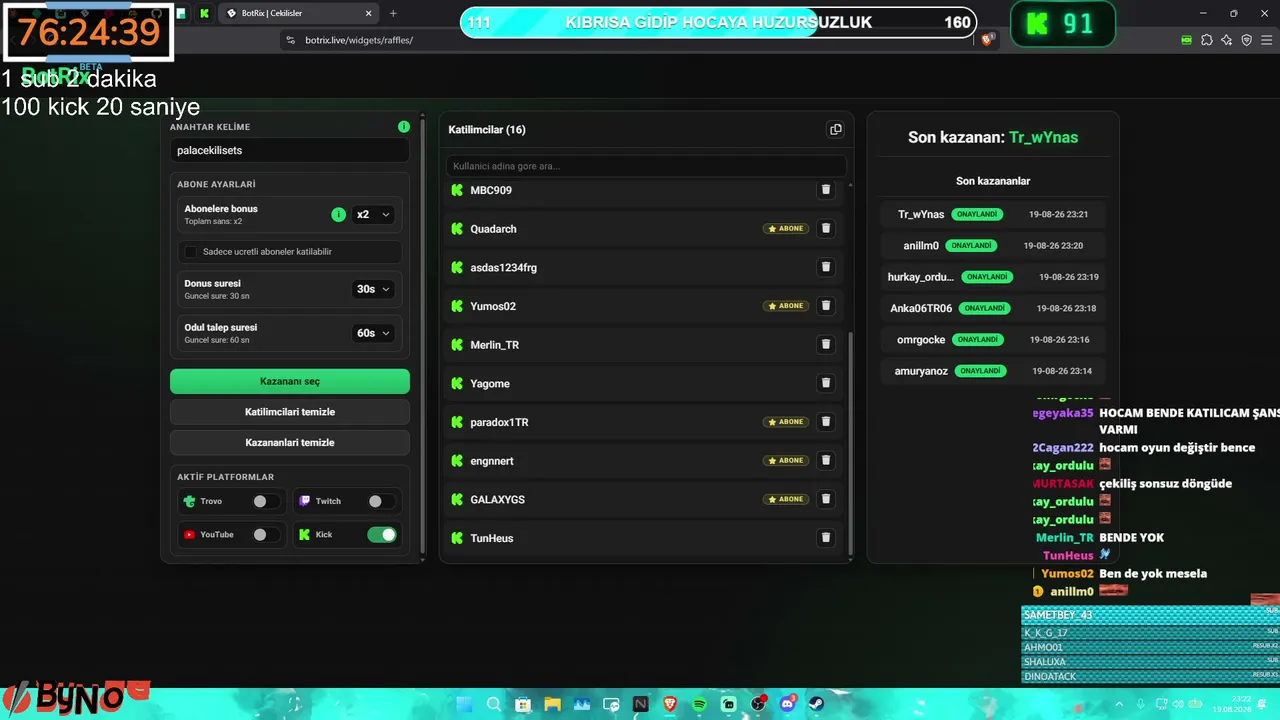This screenshot has width=1280, height=720.
Task: Open File Explorer from the taskbar
Action: pos(552,704)
